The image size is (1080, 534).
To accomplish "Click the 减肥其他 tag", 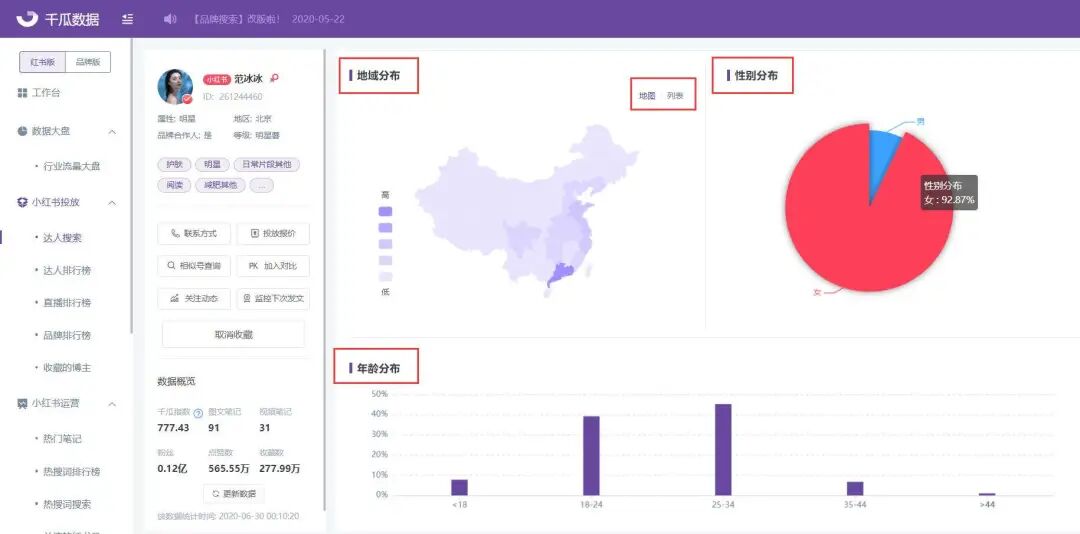I will tap(220, 185).
